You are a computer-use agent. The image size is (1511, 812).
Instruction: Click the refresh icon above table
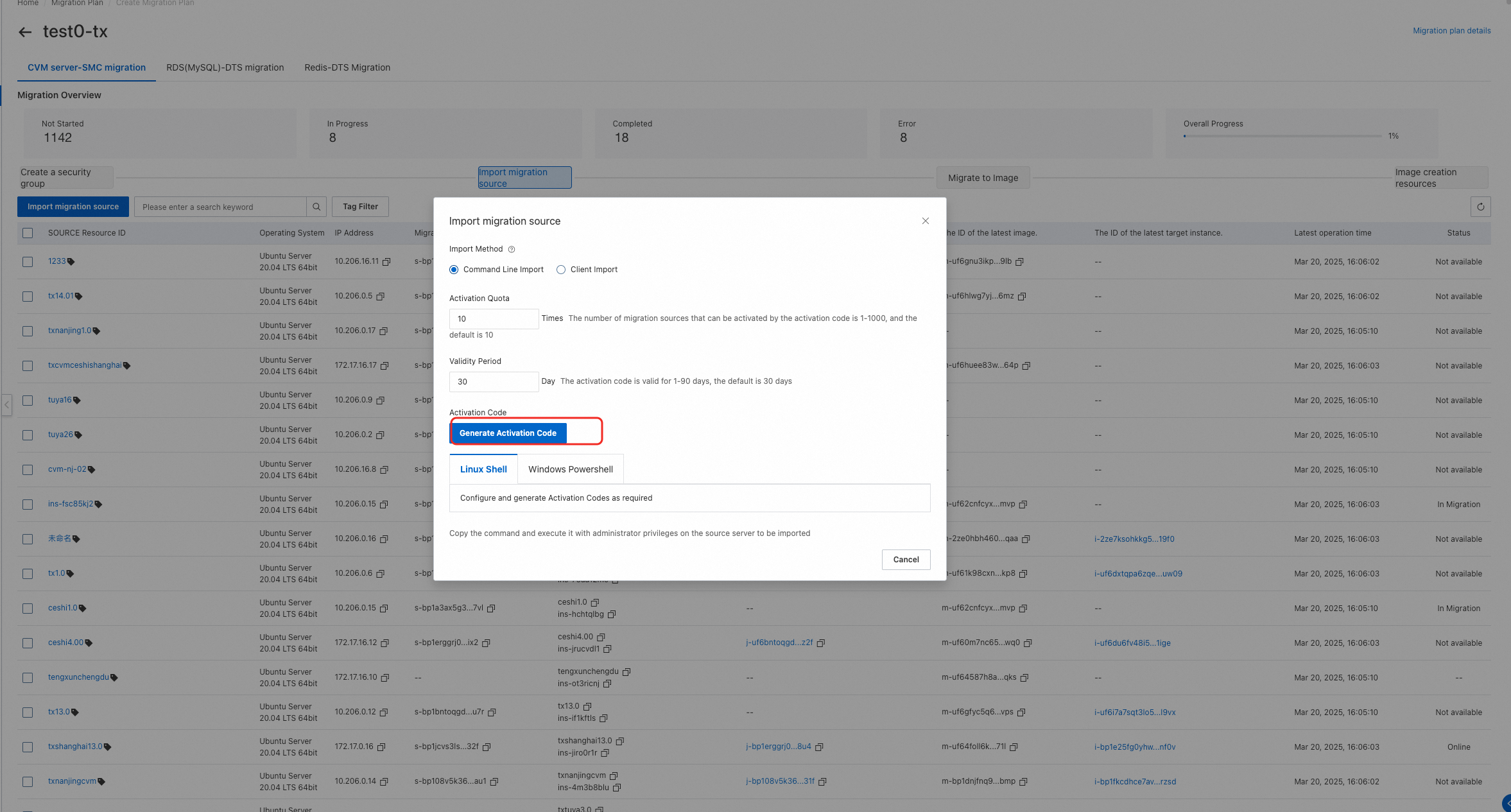1480,207
